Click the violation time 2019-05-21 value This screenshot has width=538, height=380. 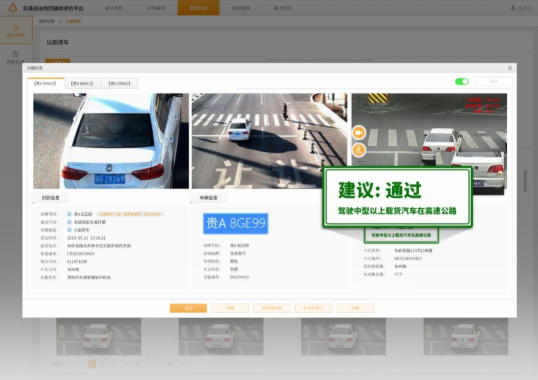coord(86,238)
